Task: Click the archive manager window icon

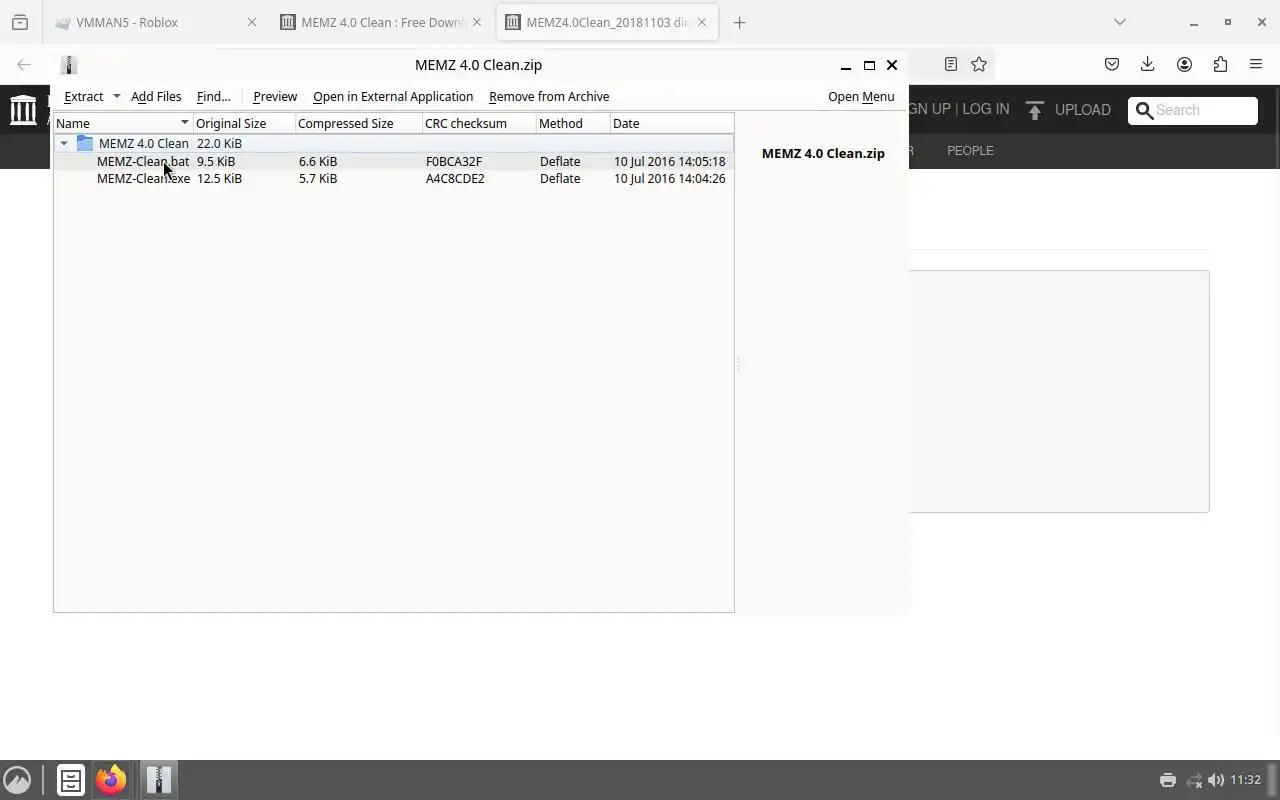Action: tap(69, 65)
